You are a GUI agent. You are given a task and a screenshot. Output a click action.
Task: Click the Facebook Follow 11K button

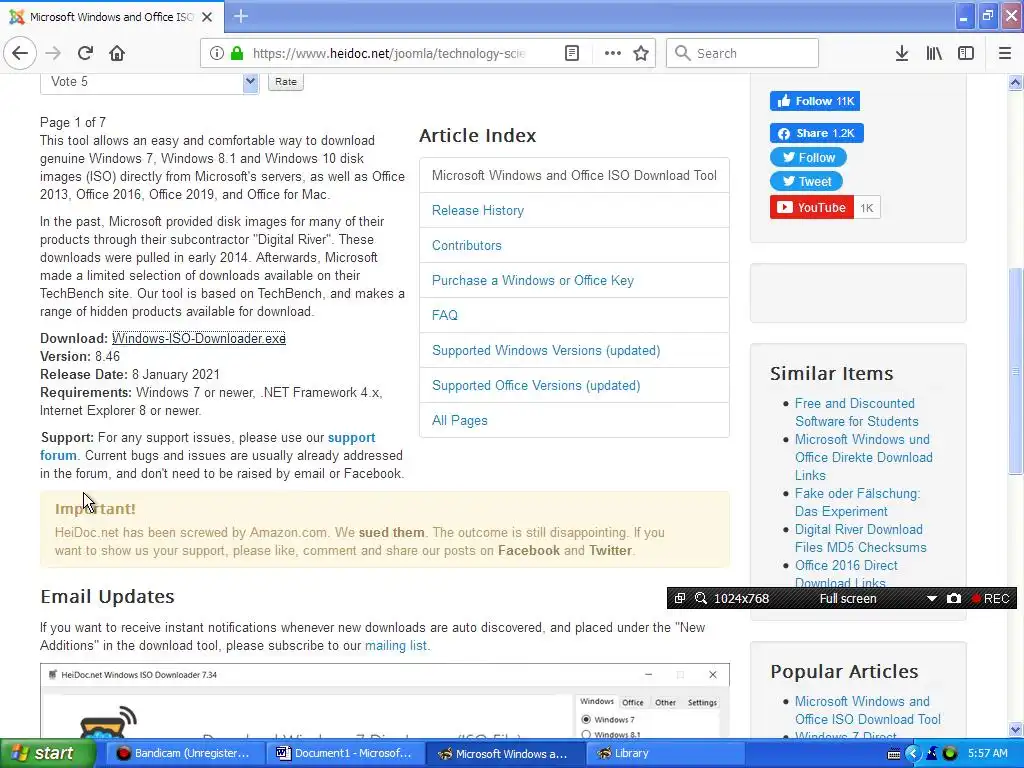click(814, 101)
